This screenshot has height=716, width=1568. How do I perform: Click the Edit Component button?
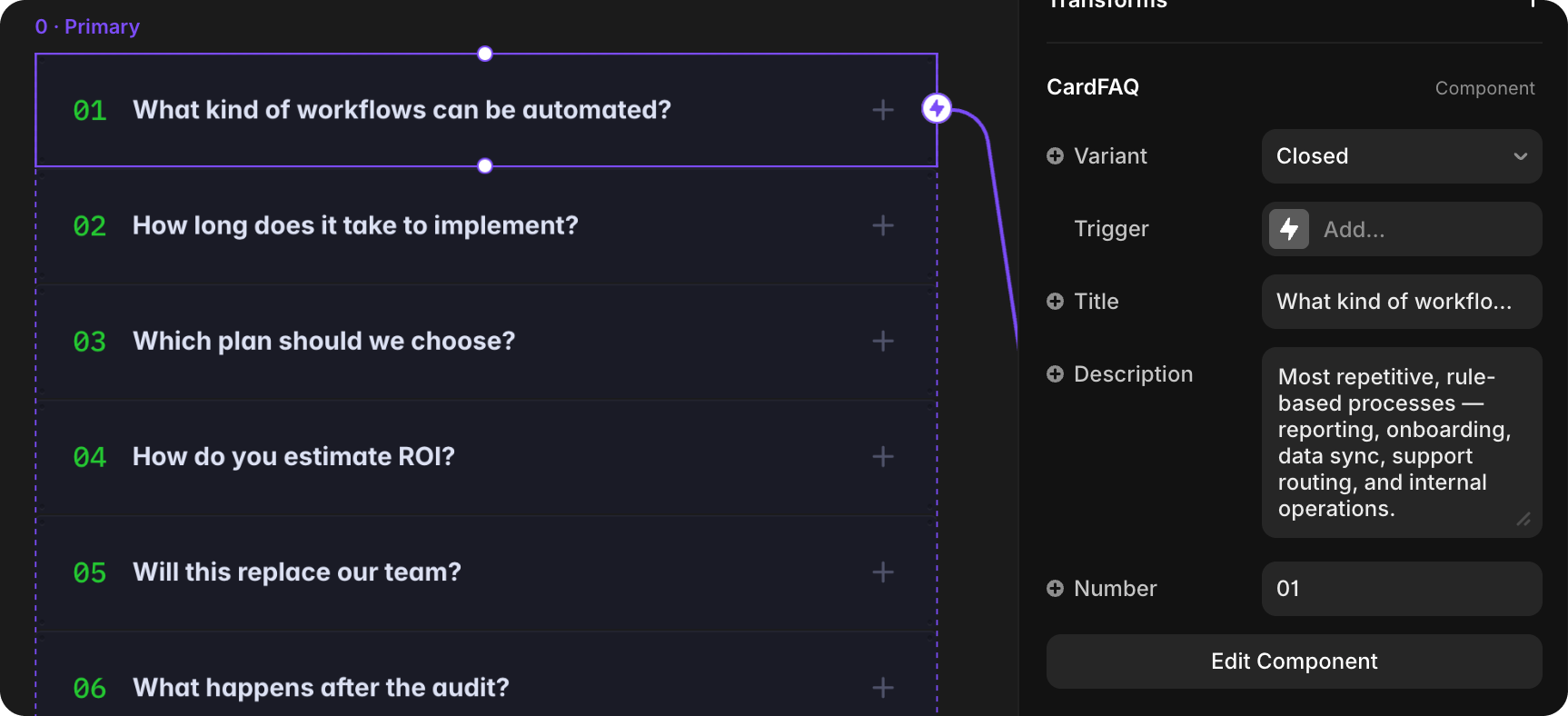1295,661
